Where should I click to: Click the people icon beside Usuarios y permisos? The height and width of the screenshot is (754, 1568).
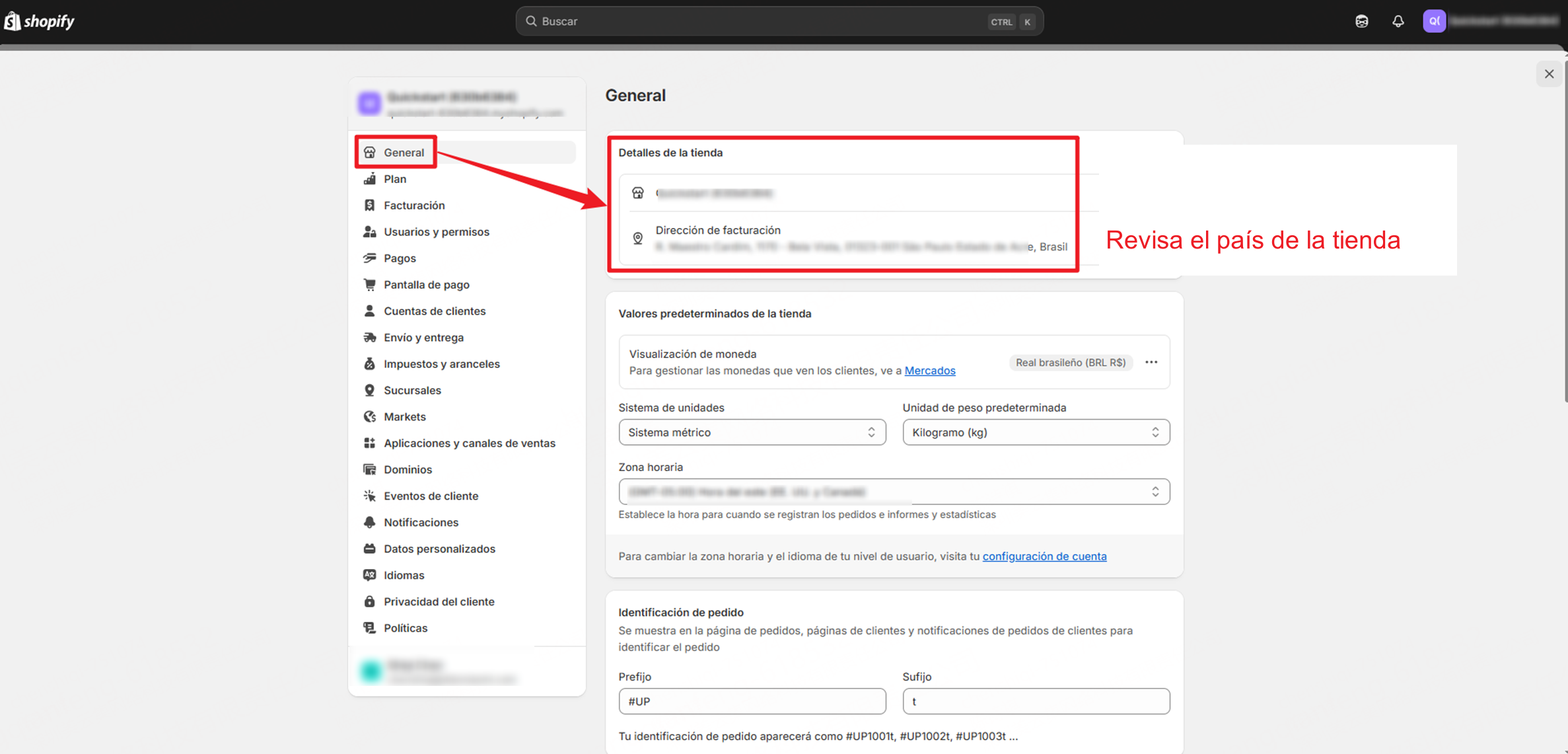(x=370, y=232)
